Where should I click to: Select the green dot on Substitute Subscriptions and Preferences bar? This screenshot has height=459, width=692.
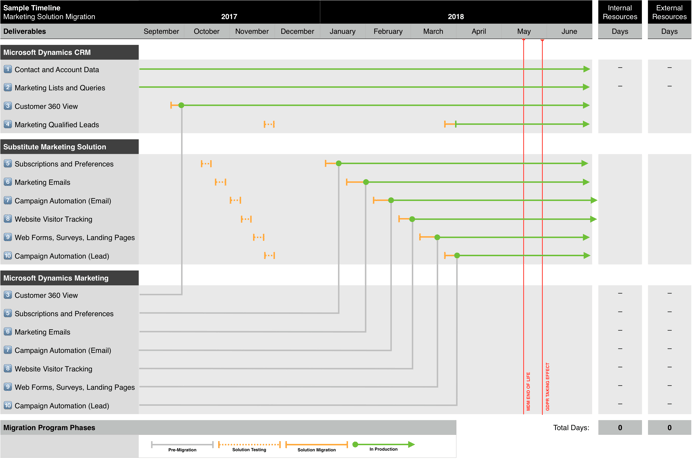[x=339, y=163]
